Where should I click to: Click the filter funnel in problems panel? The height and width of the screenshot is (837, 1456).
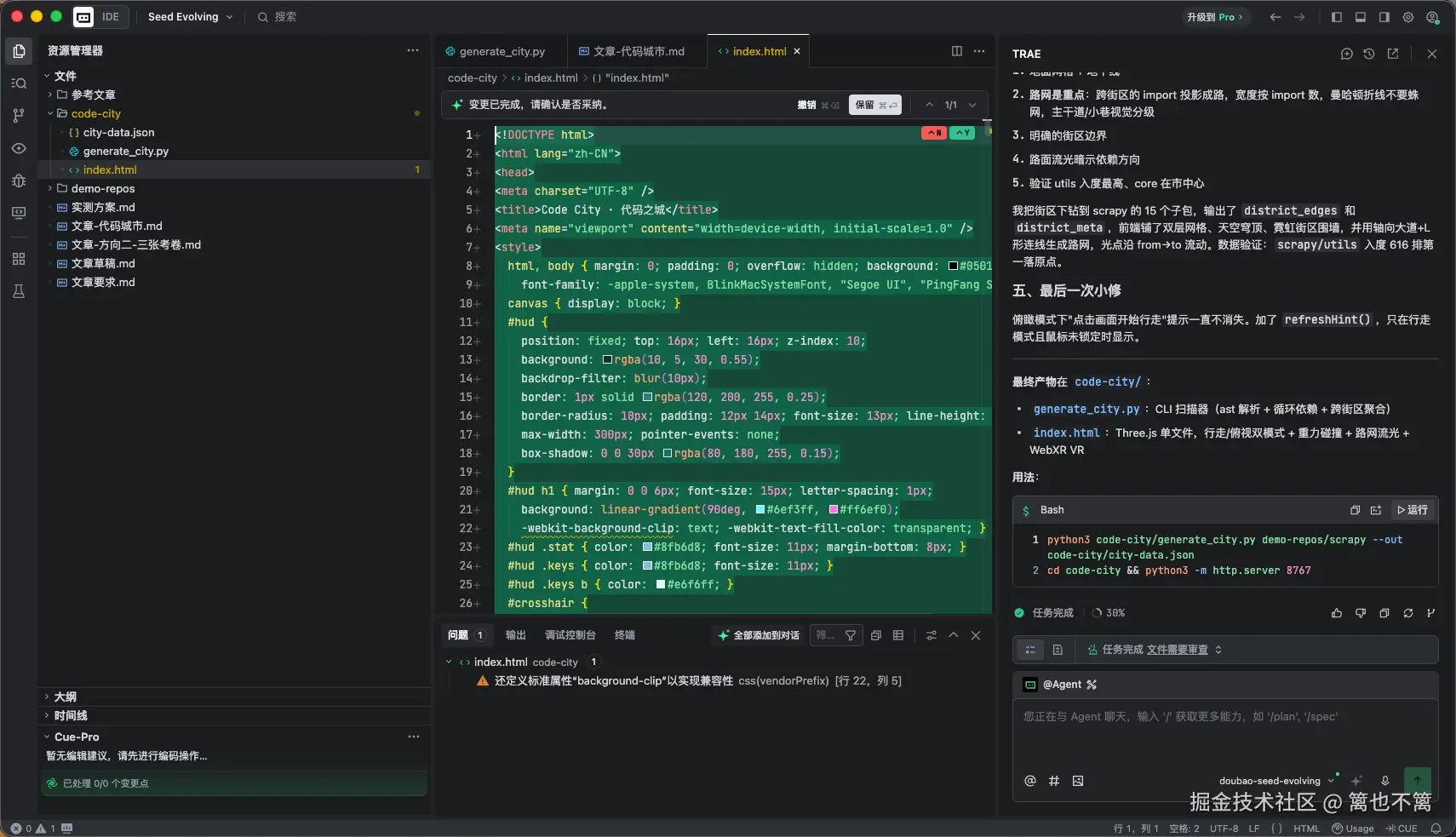[x=851, y=635]
